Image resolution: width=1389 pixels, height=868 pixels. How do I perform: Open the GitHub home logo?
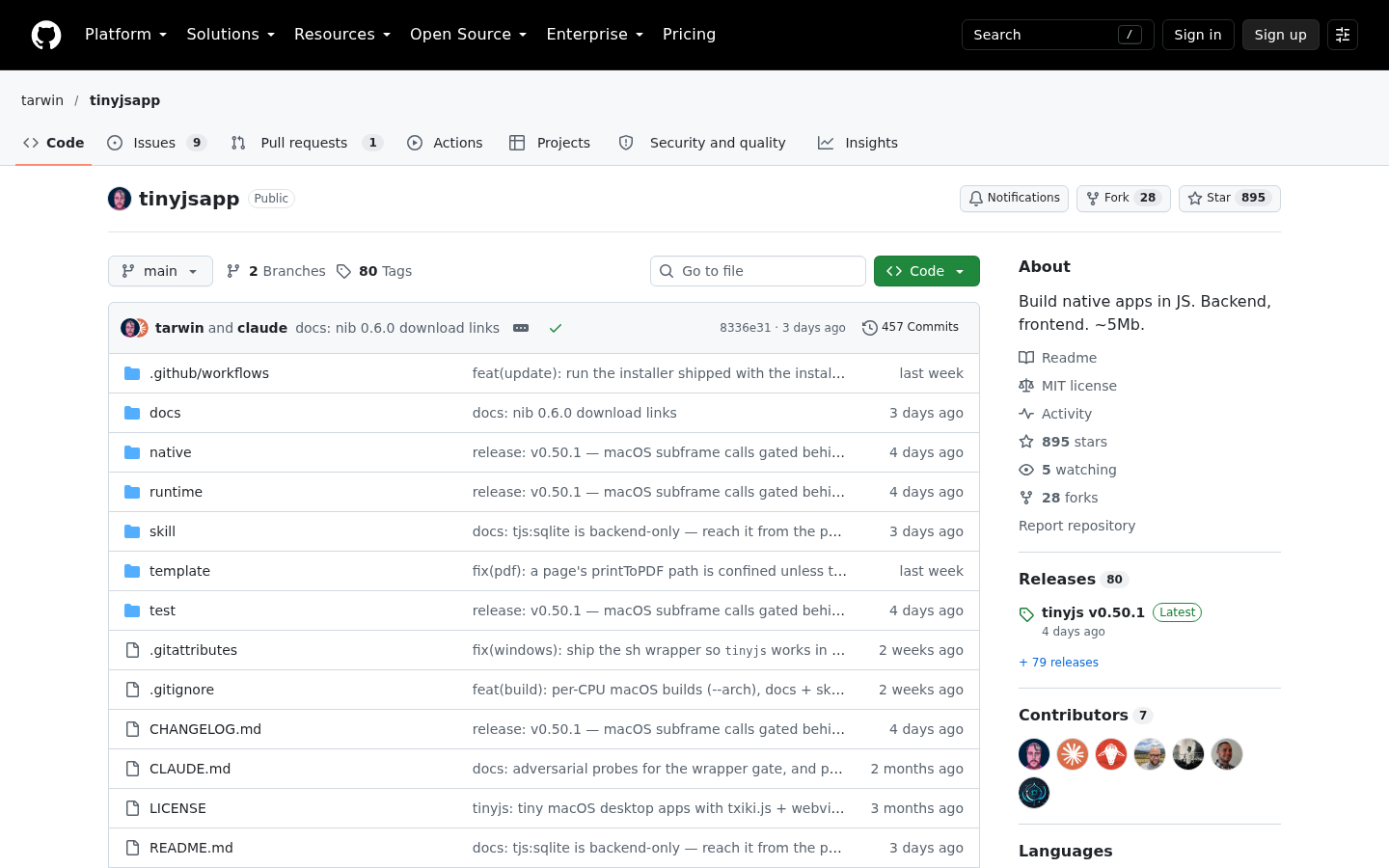[x=46, y=35]
